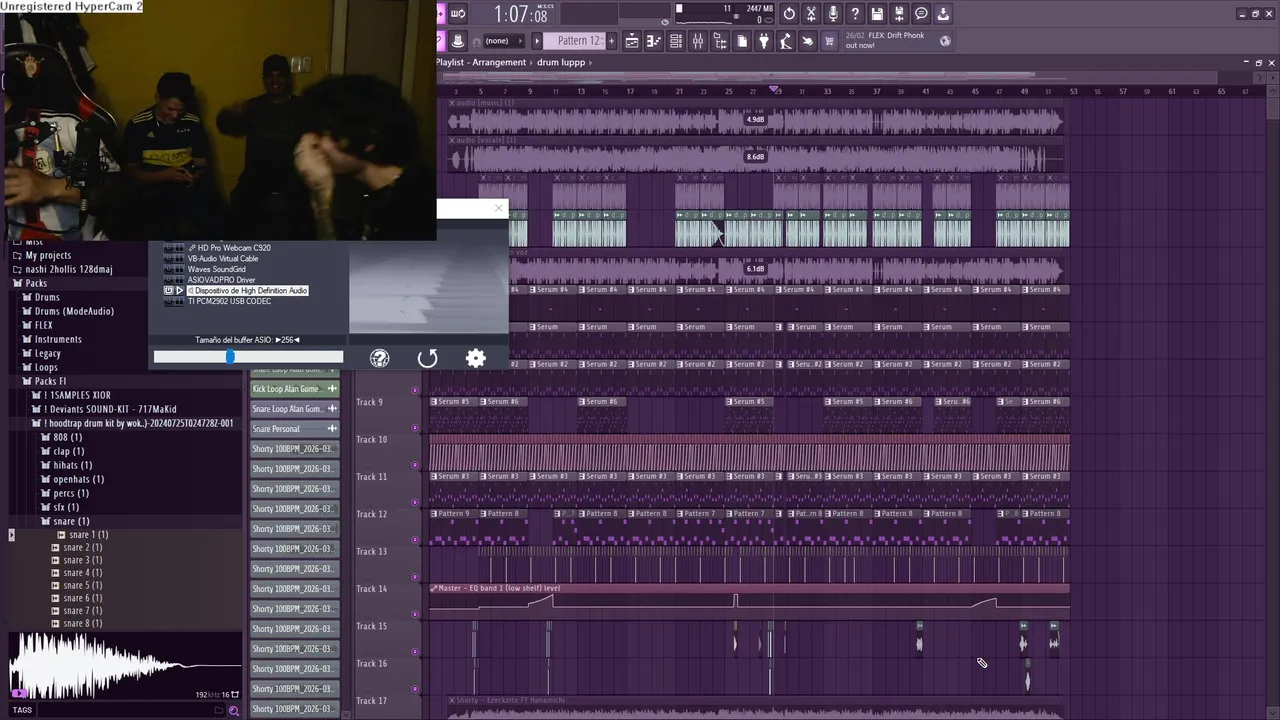
Task: Play the sample preview with purple play button
Action: point(17,692)
